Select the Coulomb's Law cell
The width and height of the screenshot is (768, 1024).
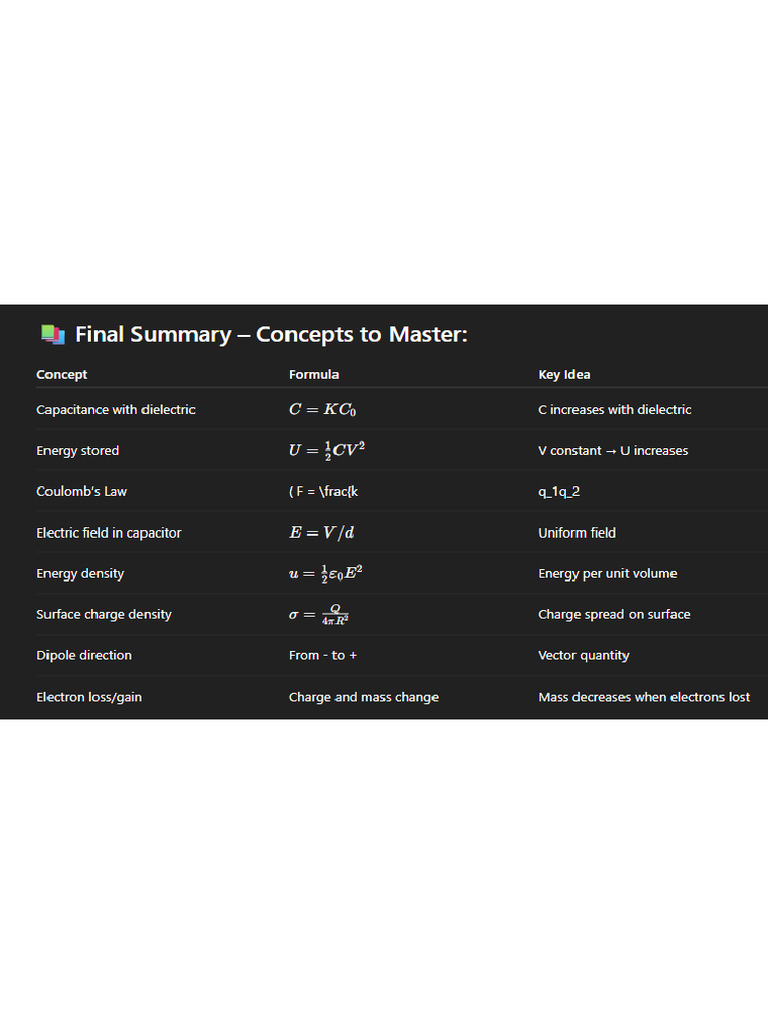click(82, 492)
